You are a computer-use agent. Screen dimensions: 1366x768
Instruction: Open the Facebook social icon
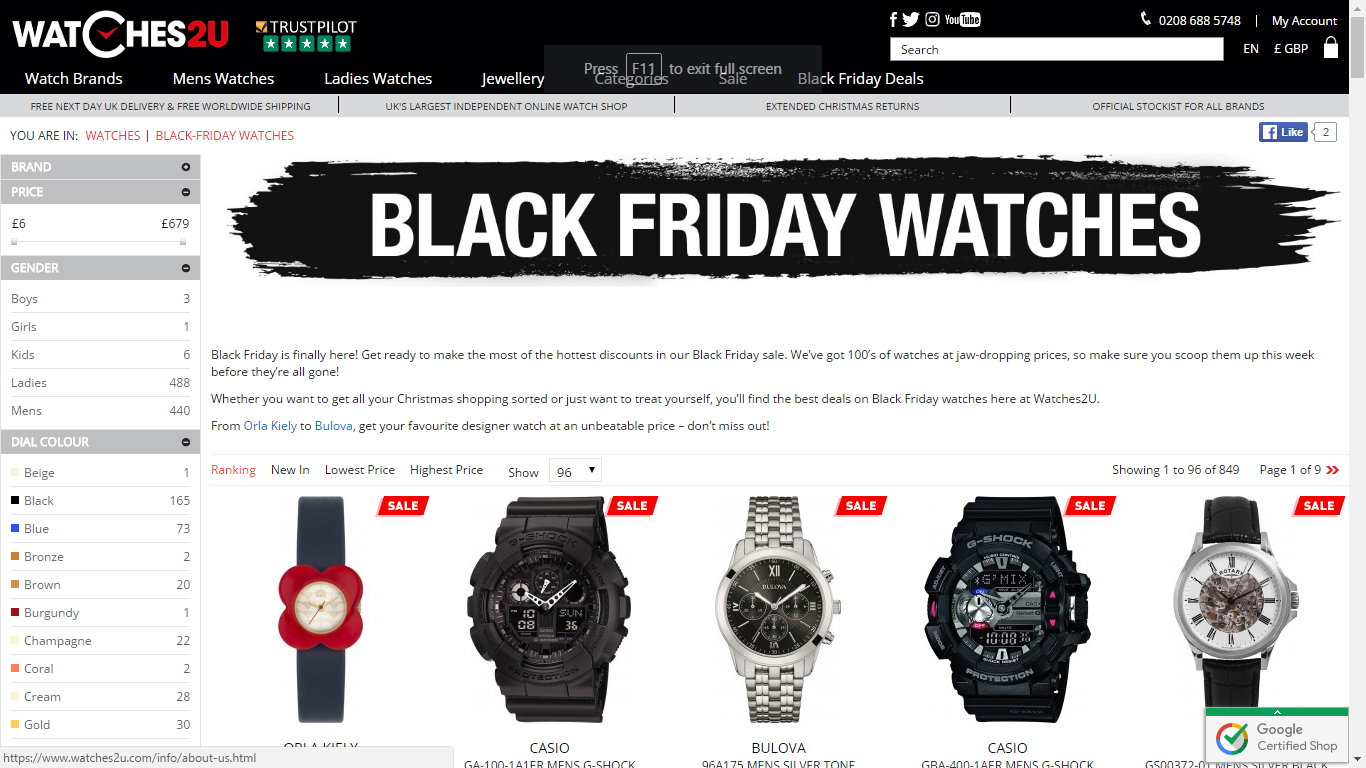pyautogui.click(x=894, y=19)
